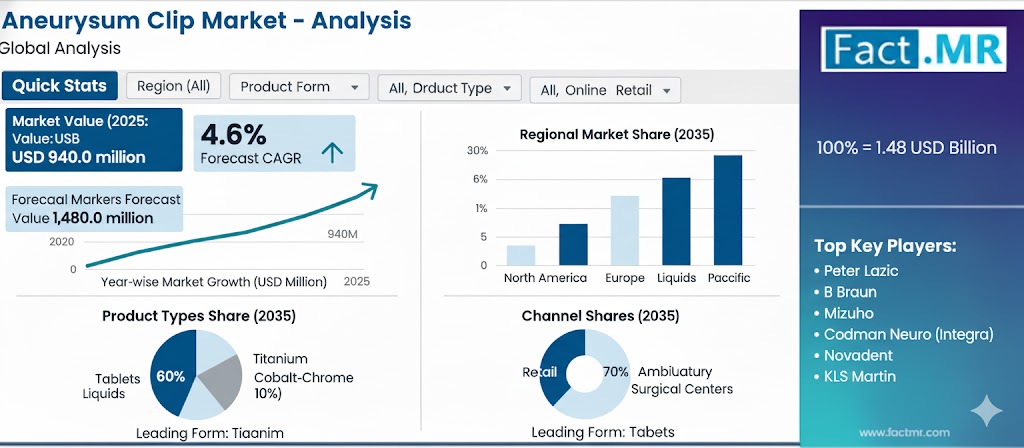Click the sparkle star icon bottom right
1024x448 pixels.
pos(986,410)
